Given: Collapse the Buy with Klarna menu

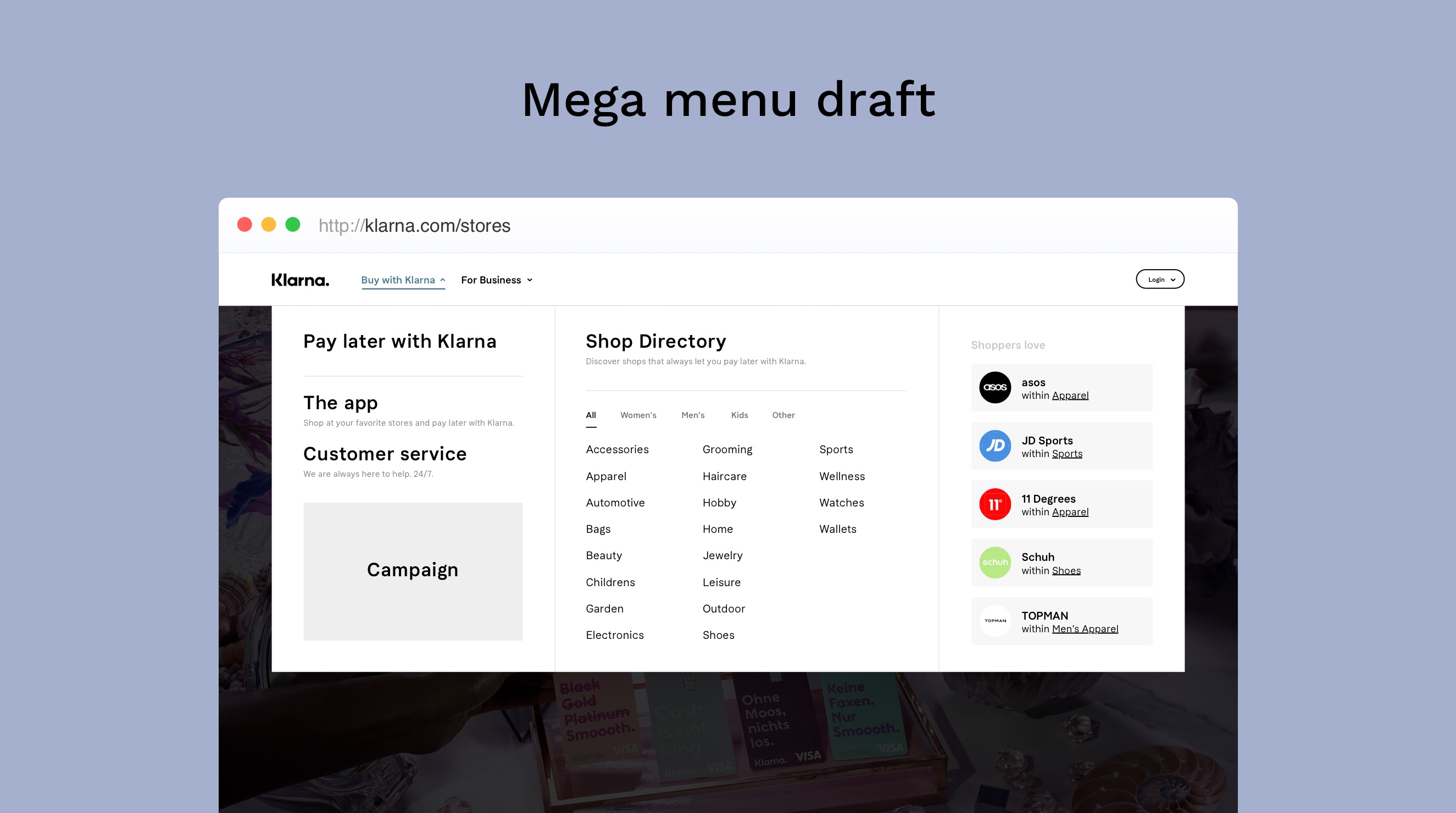Looking at the screenshot, I should pos(403,280).
